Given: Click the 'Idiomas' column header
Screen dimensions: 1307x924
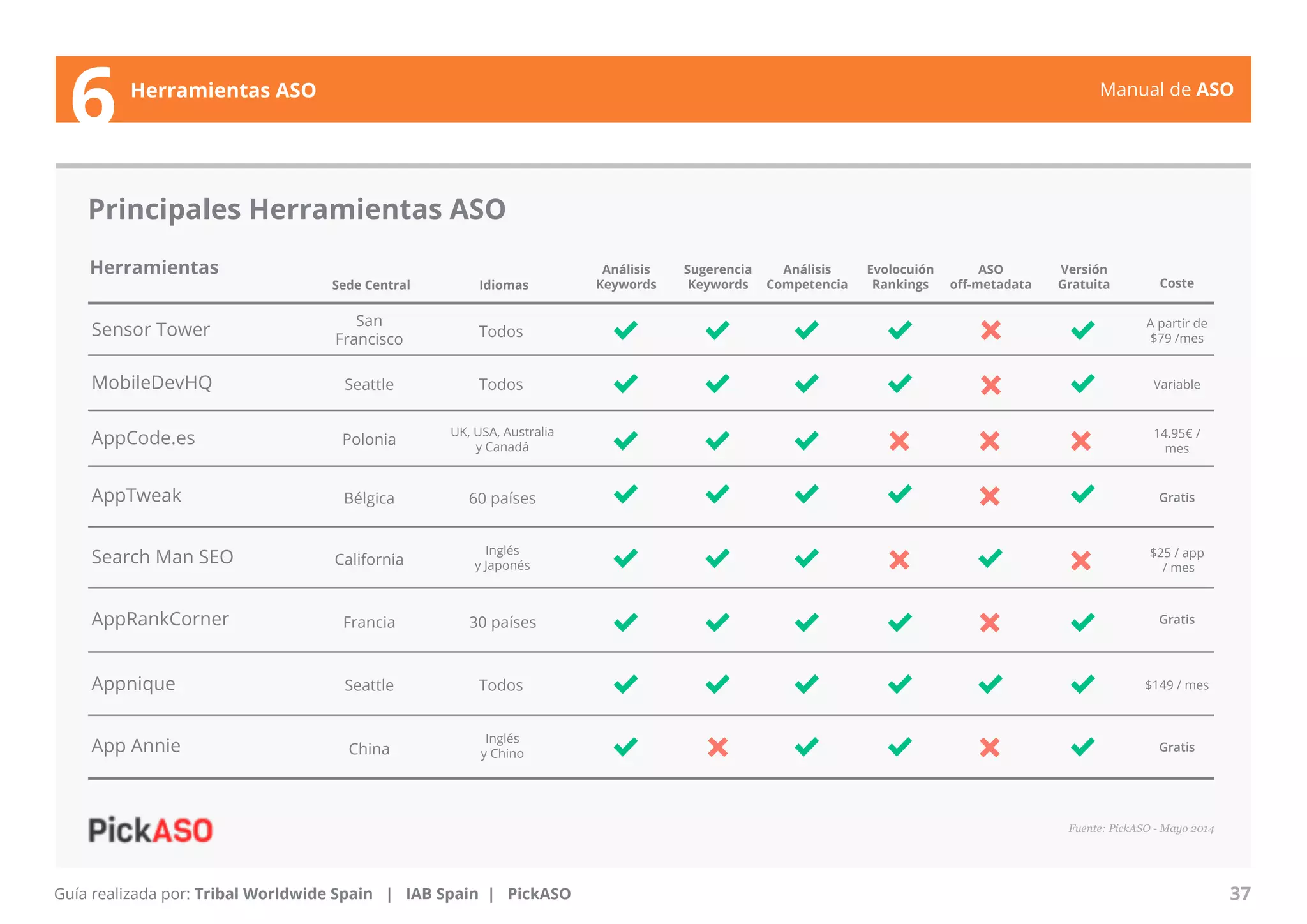Looking at the screenshot, I should [x=504, y=285].
